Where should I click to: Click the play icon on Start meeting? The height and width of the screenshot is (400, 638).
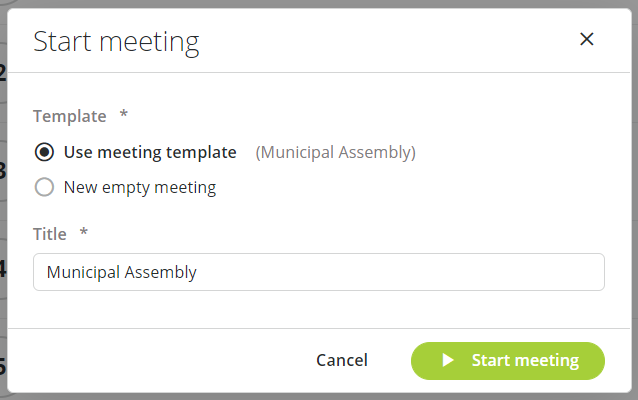[449, 360]
